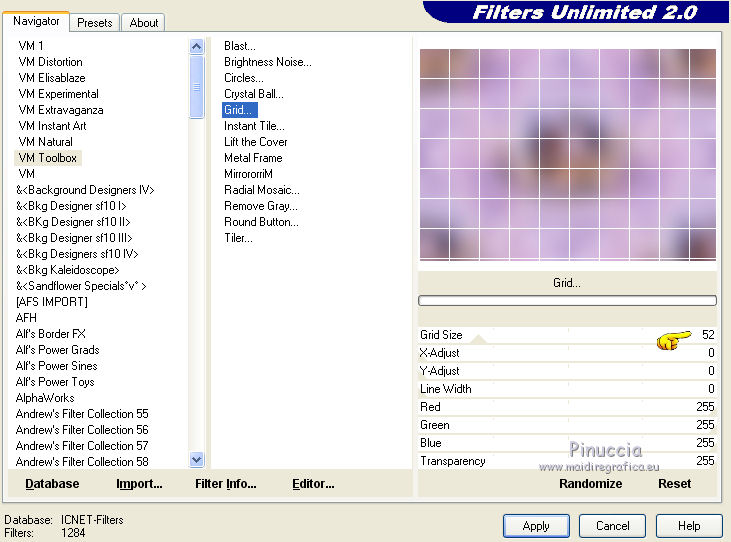731x542 pixels.
Task: Choose MirrororriM filter
Action: coord(248,174)
